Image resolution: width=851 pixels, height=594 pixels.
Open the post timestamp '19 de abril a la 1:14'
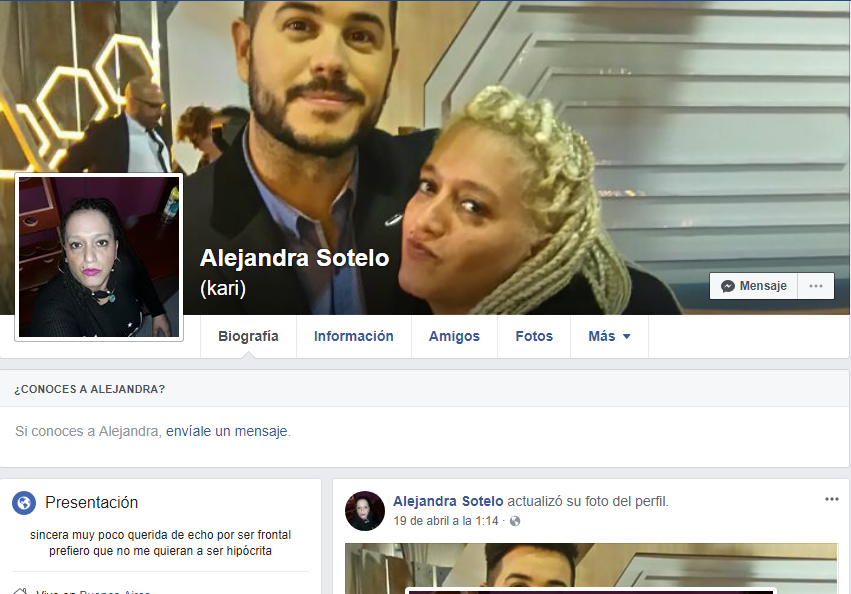tap(446, 521)
